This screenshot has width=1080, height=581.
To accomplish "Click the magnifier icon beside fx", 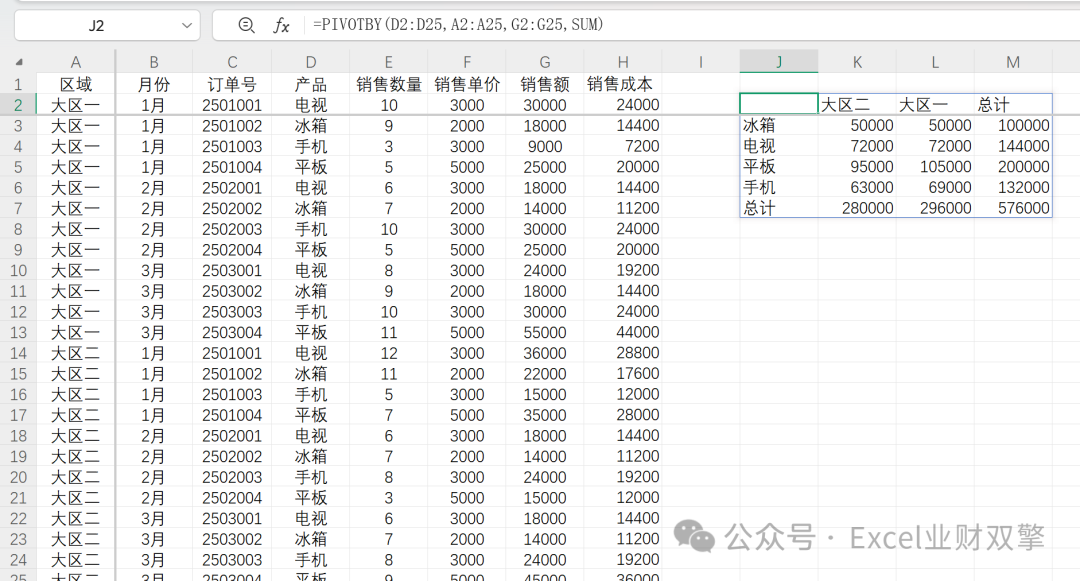I will (246, 25).
